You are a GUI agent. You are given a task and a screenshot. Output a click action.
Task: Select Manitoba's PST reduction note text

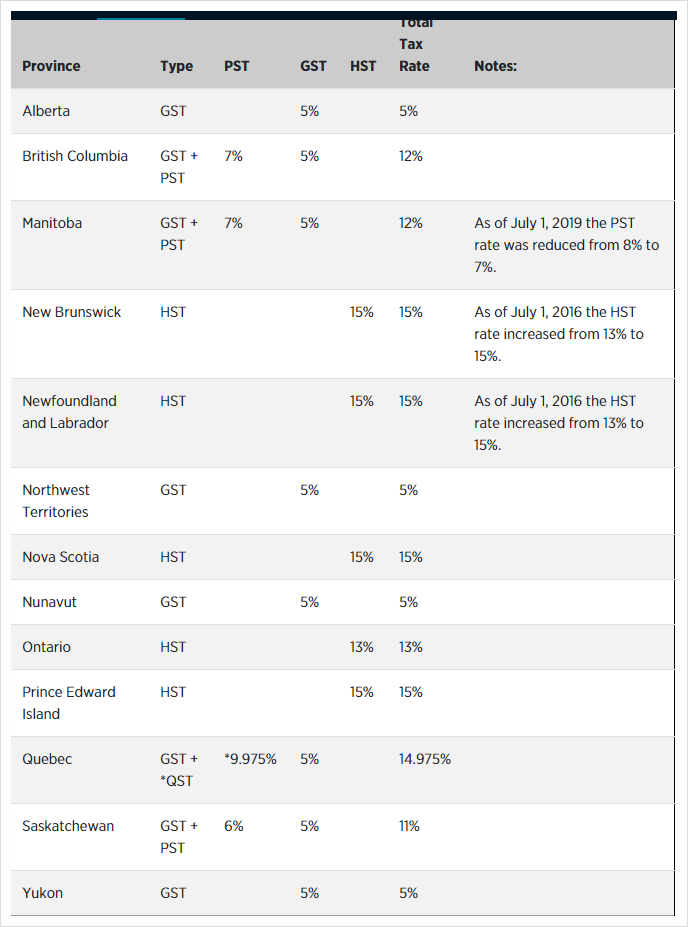(x=566, y=245)
